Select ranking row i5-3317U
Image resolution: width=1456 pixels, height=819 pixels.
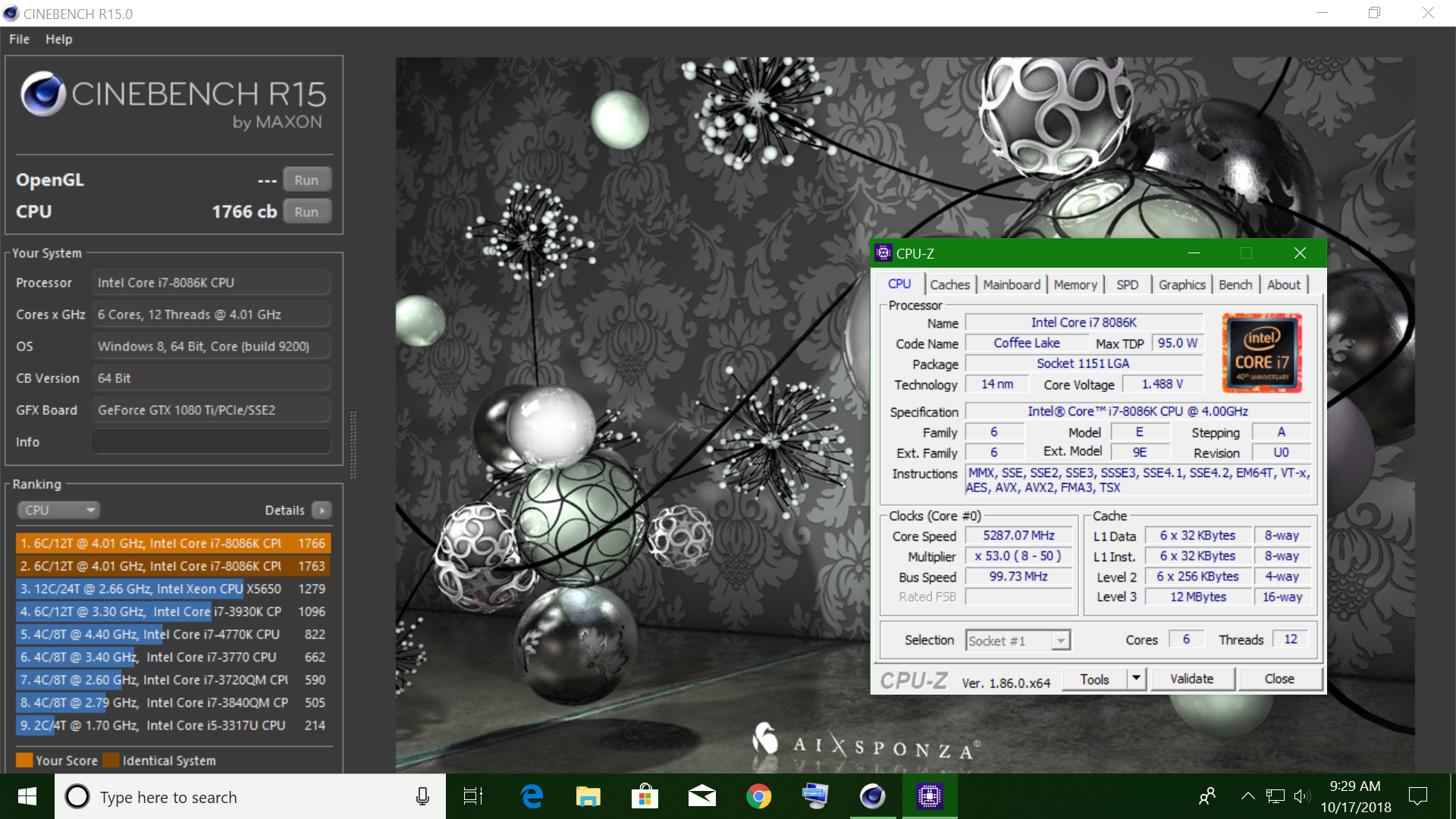173,725
